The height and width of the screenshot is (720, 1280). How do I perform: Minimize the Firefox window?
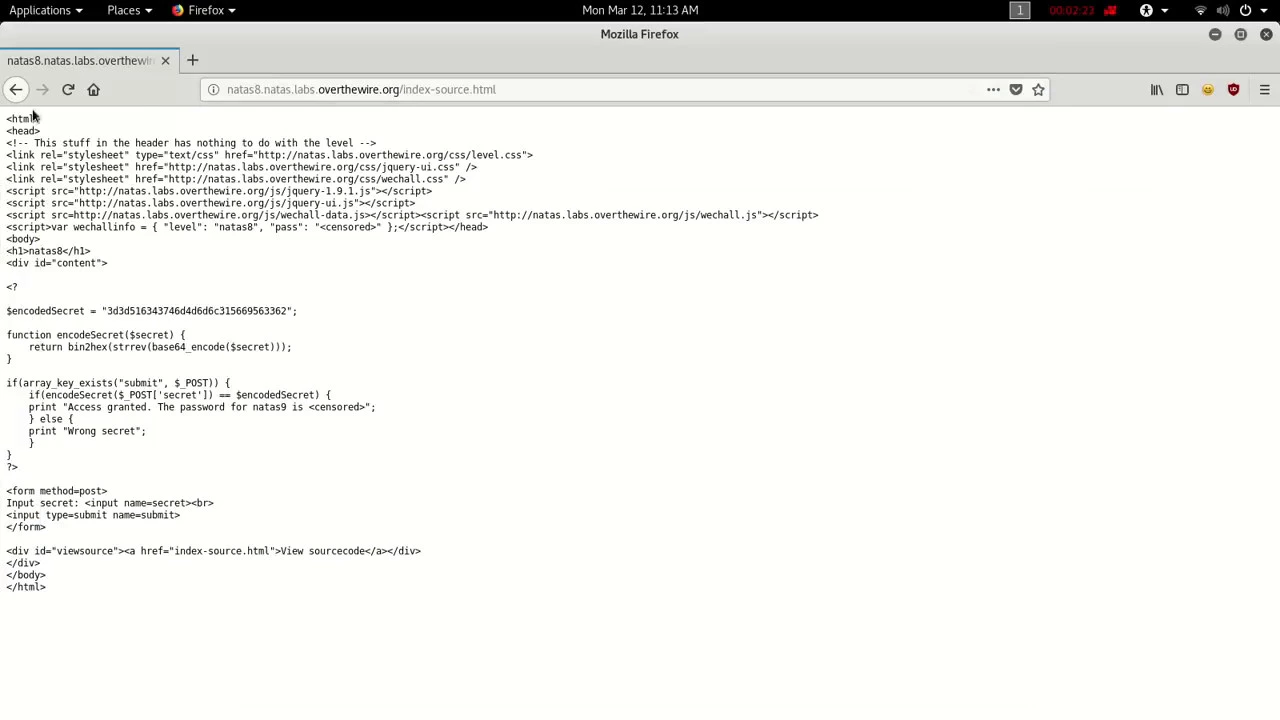tap(1215, 35)
